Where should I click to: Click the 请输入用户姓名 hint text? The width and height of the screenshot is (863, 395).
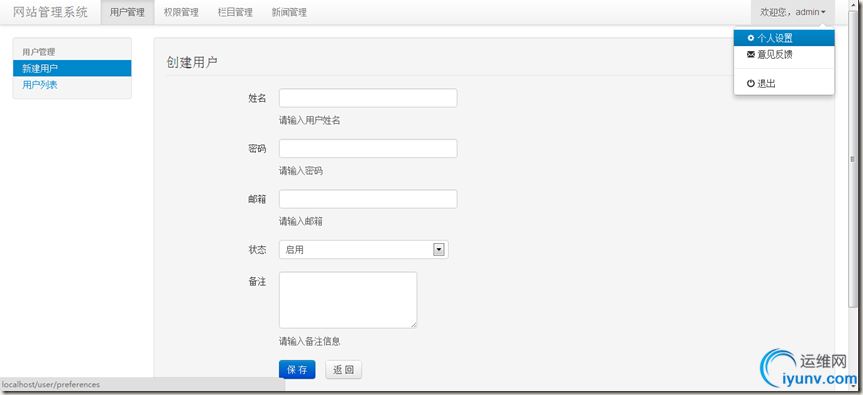tap(309, 120)
